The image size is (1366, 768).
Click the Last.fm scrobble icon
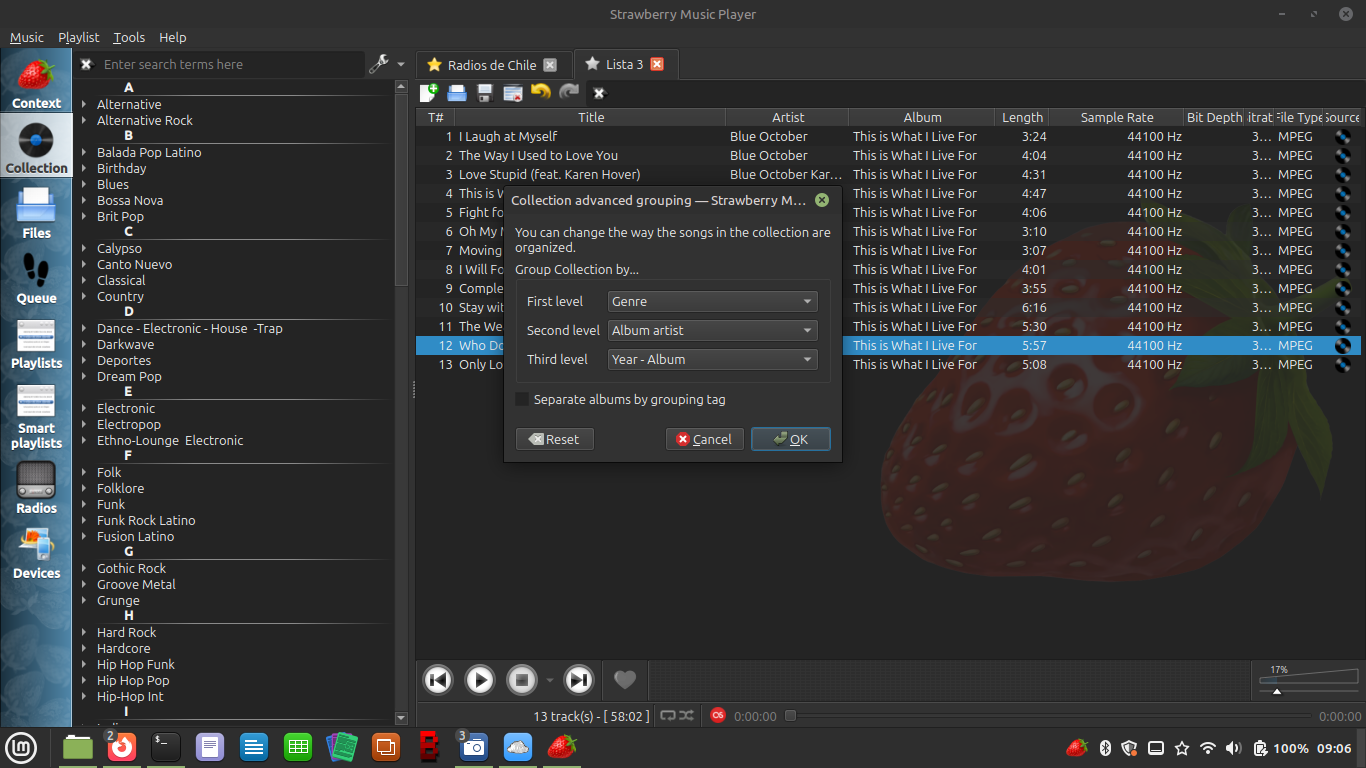717,715
